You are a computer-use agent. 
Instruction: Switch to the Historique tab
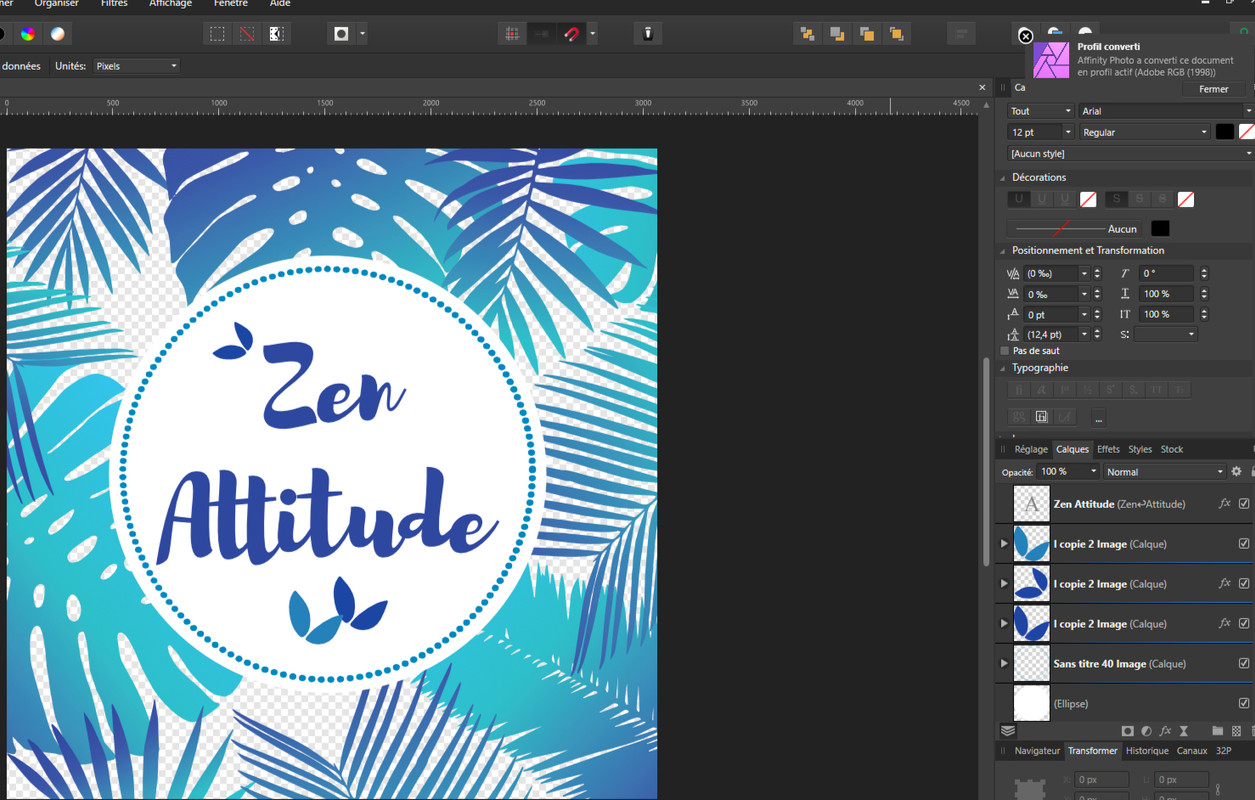coord(1147,751)
